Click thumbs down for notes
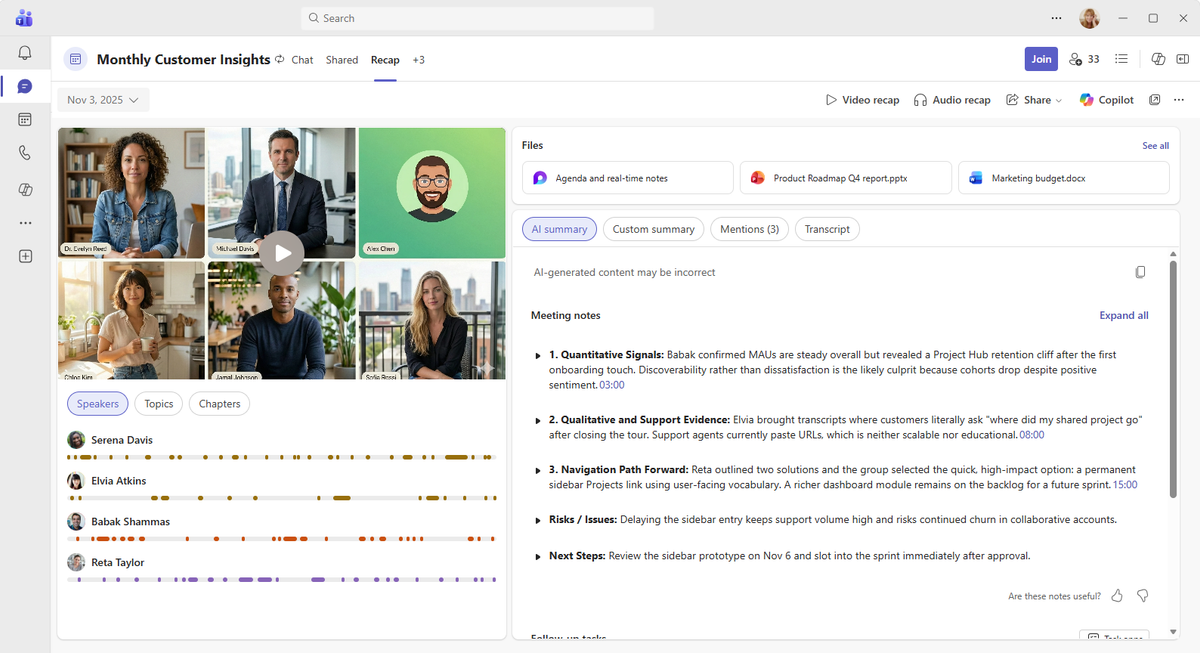 coord(1142,596)
